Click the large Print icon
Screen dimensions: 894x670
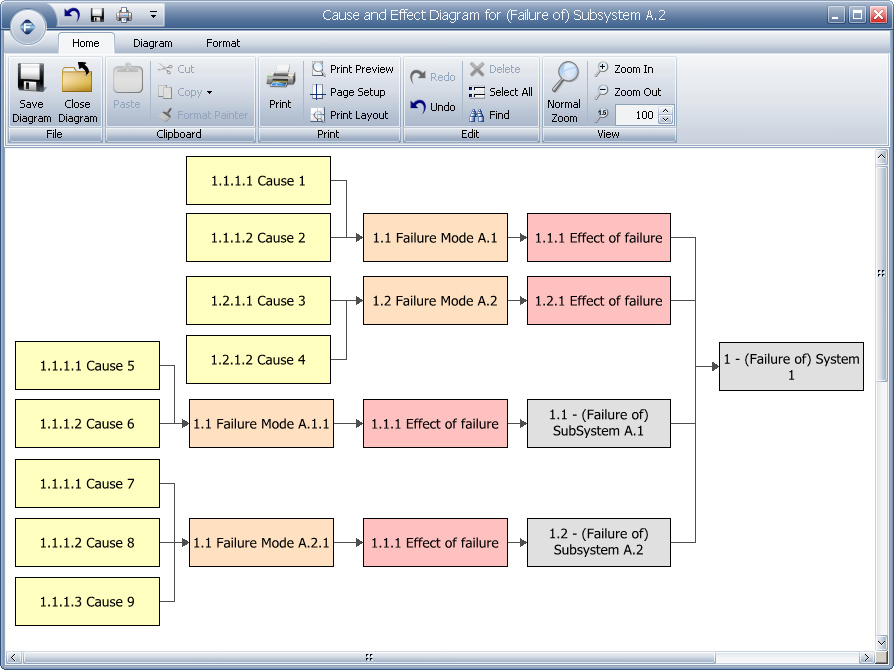280,79
